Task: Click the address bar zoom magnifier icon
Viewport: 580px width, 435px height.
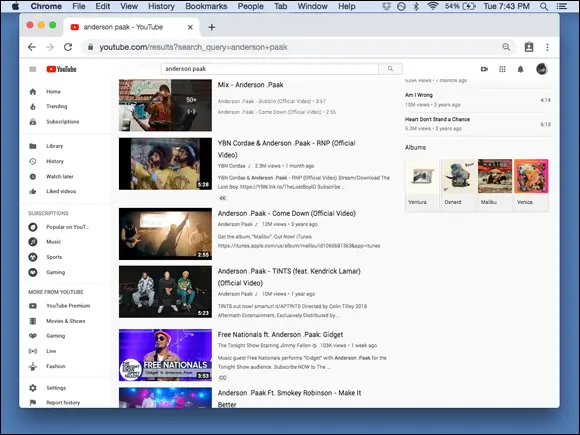Action: [x=506, y=47]
